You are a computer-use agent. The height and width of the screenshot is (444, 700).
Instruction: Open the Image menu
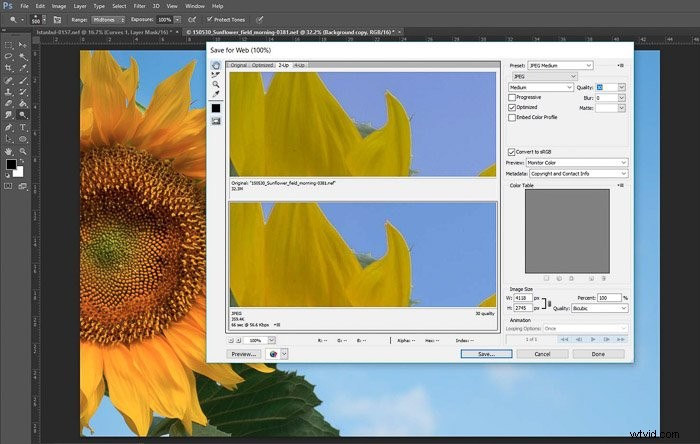pyautogui.click(x=58, y=6)
